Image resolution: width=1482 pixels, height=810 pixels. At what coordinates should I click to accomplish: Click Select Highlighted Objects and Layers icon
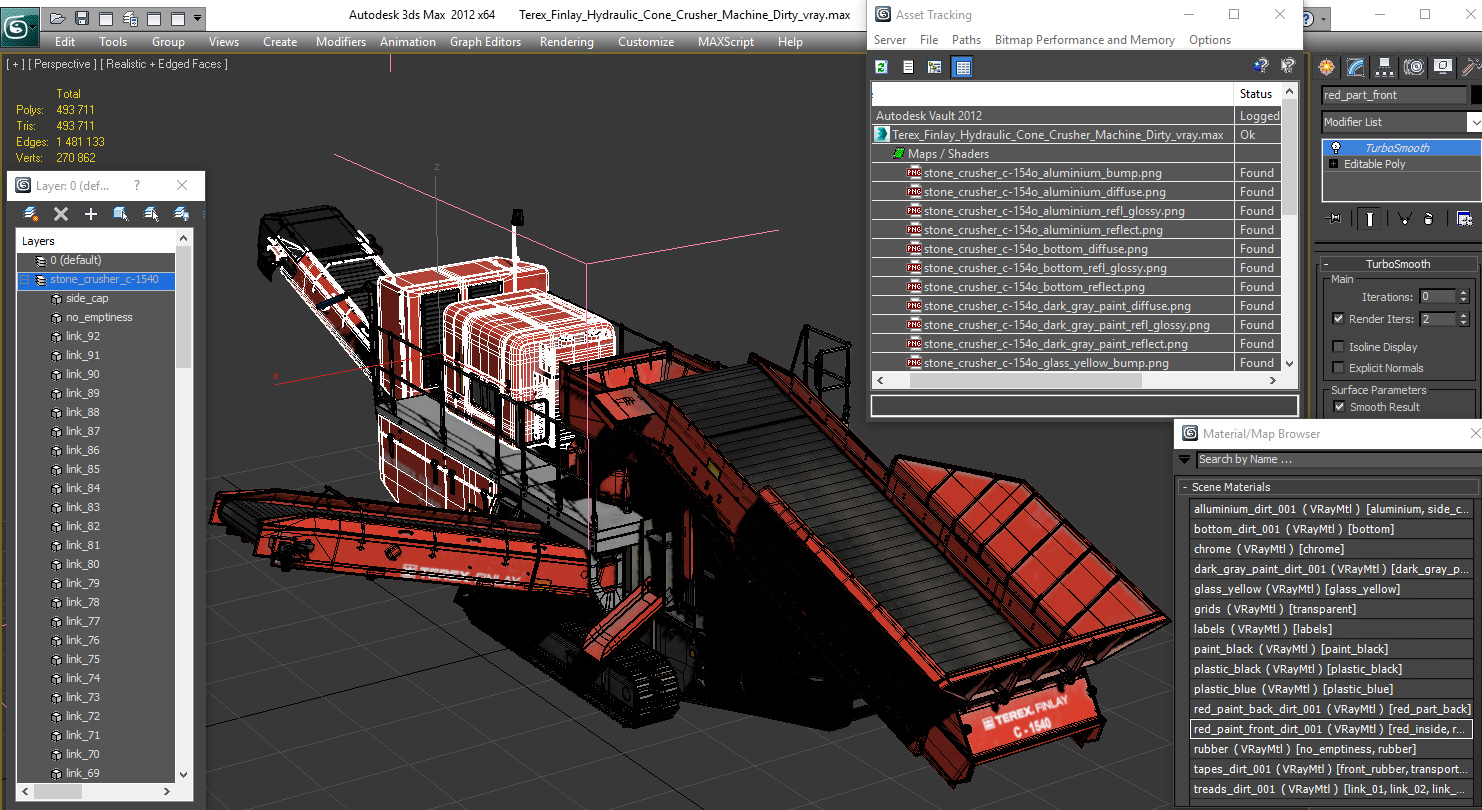point(121,213)
